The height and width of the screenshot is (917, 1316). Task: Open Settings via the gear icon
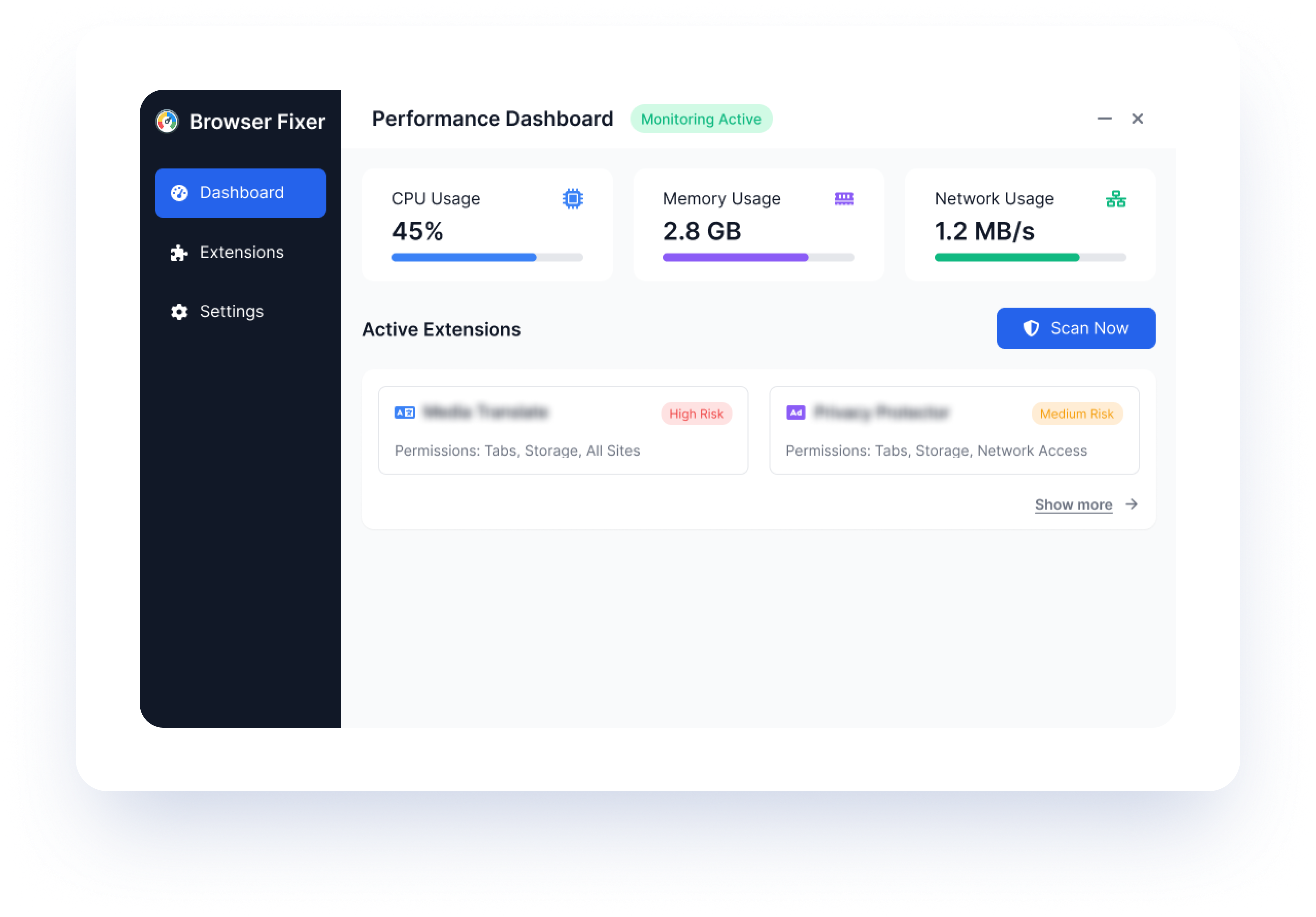(x=178, y=312)
